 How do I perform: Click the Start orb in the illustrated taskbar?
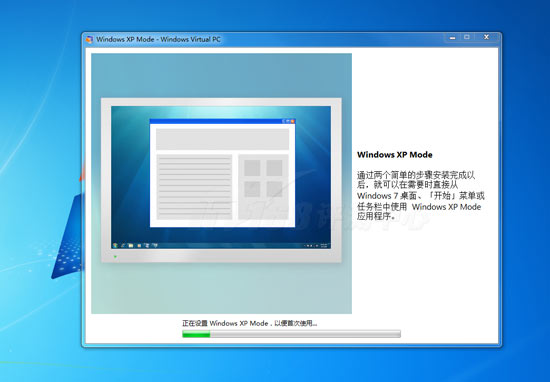tap(115, 246)
